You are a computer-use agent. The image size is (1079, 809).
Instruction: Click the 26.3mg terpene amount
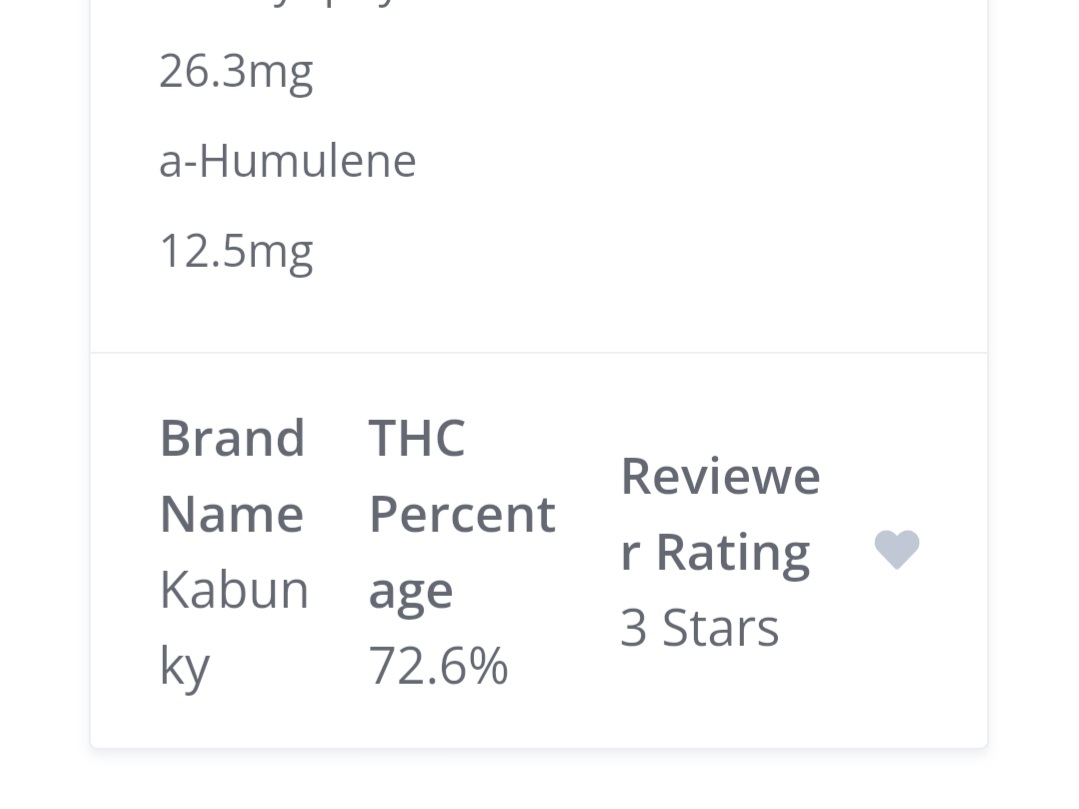click(x=236, y=72)
